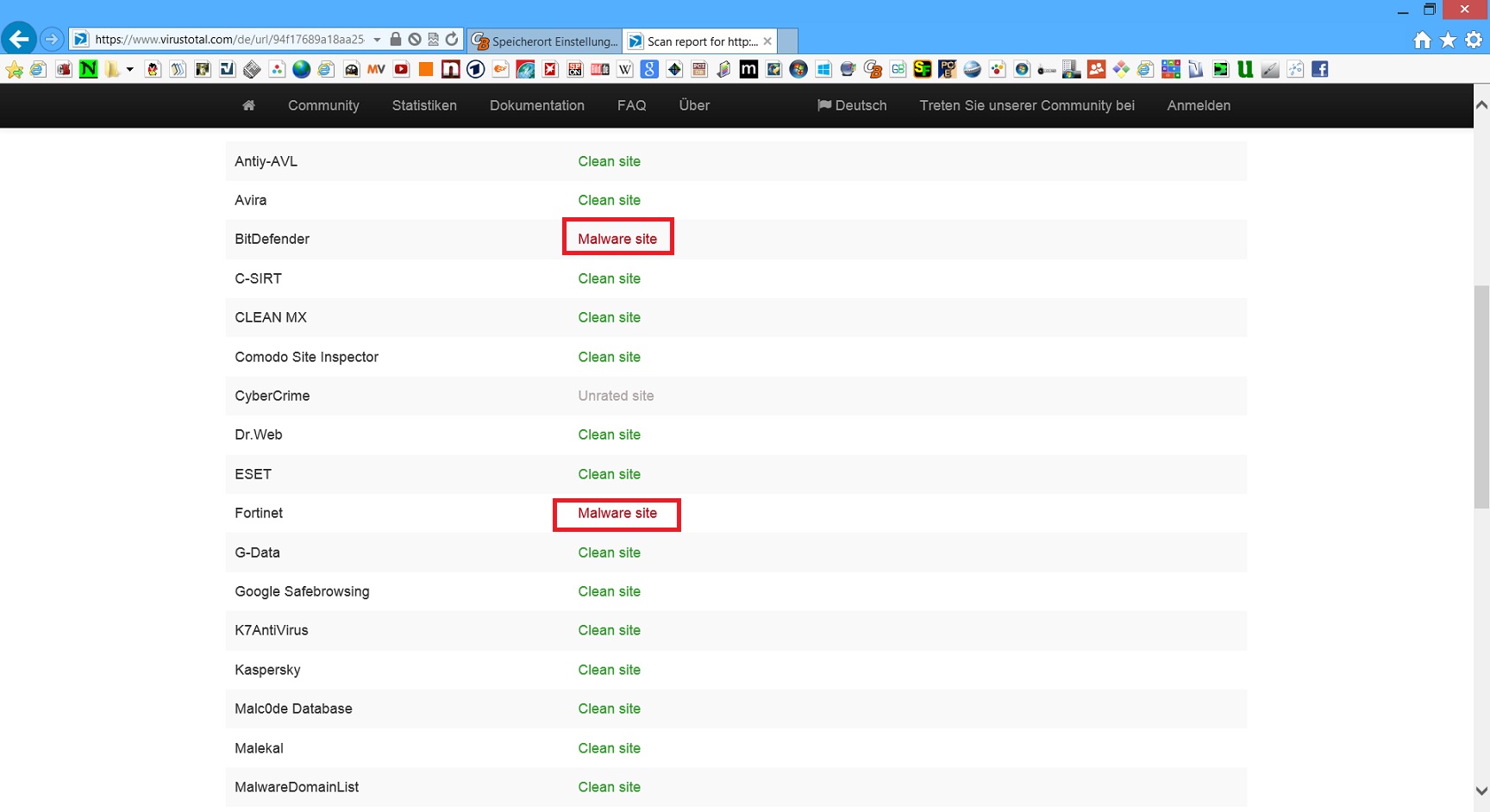Click the Anmelden link
The height and width of the screenshot is (812, 1490).
[1199, 105]
